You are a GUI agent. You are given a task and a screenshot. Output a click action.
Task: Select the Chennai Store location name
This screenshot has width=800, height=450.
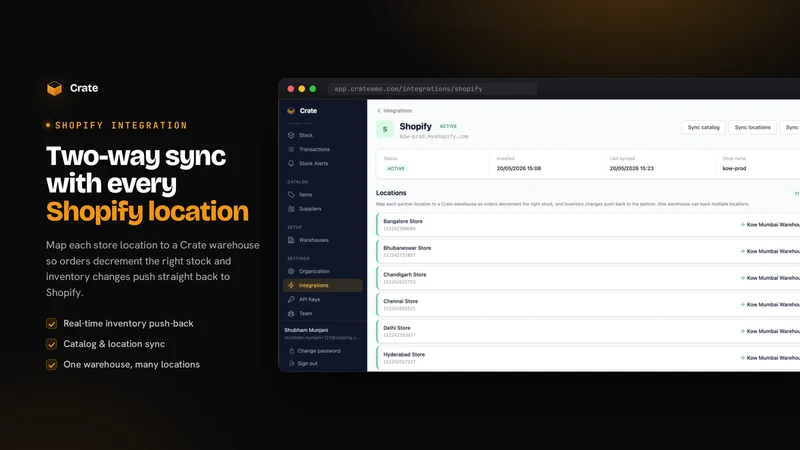tap(401, 301)
